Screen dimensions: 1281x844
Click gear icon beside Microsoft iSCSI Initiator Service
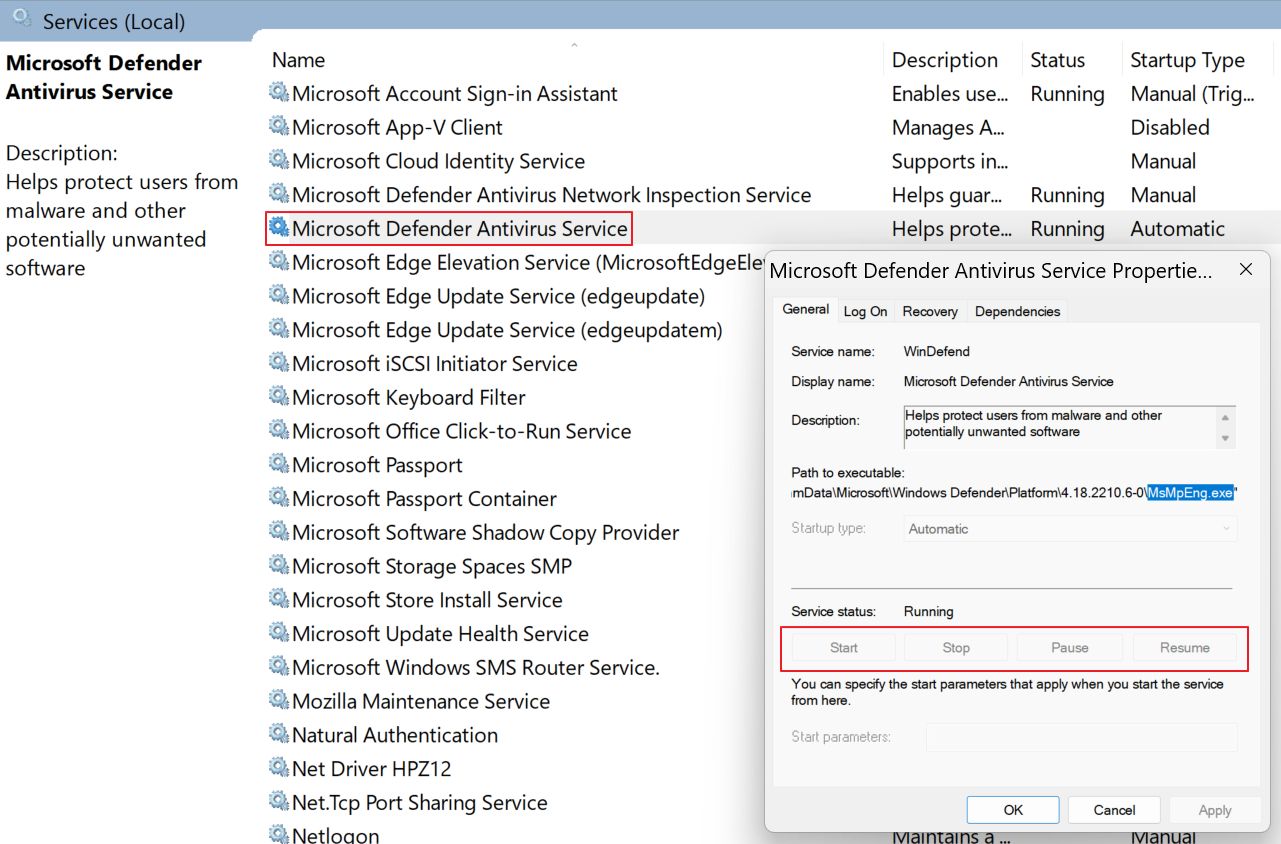(279, 363)
